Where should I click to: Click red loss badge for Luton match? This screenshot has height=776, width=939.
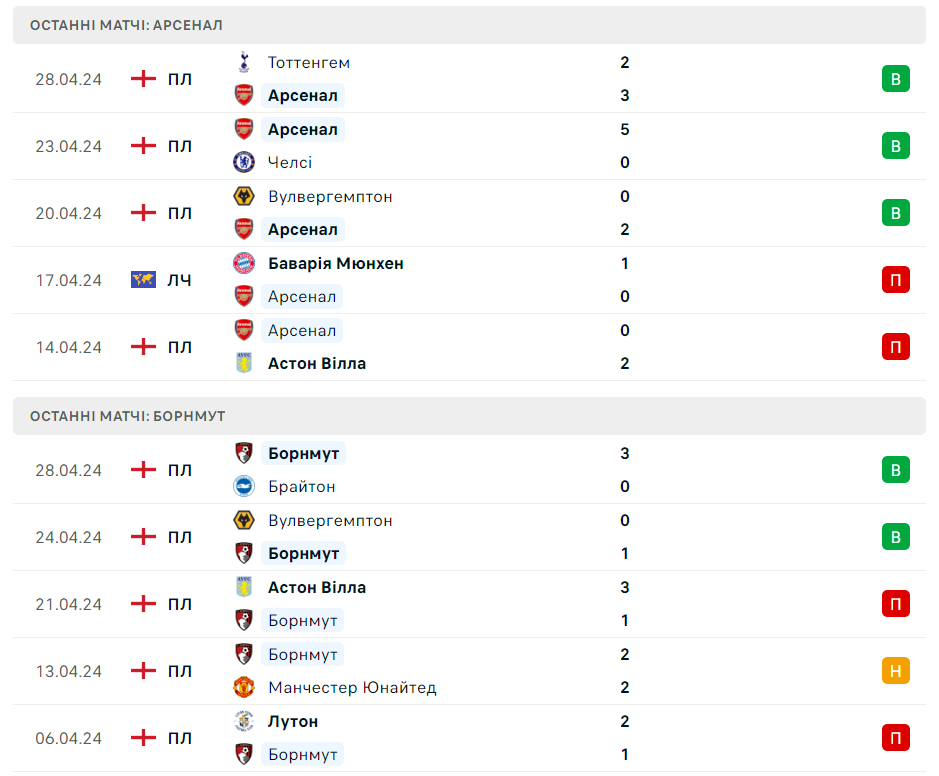point(895,738)
